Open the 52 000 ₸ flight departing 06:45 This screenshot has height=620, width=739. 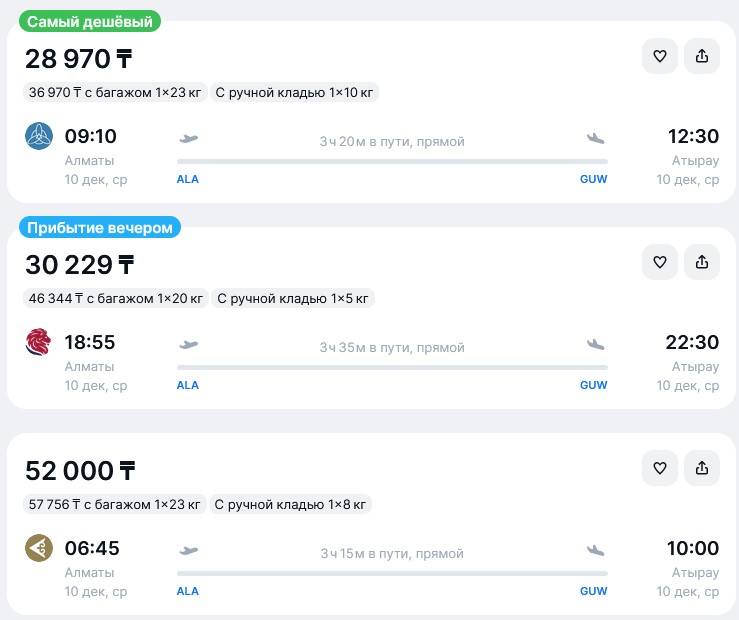(78, 470)
